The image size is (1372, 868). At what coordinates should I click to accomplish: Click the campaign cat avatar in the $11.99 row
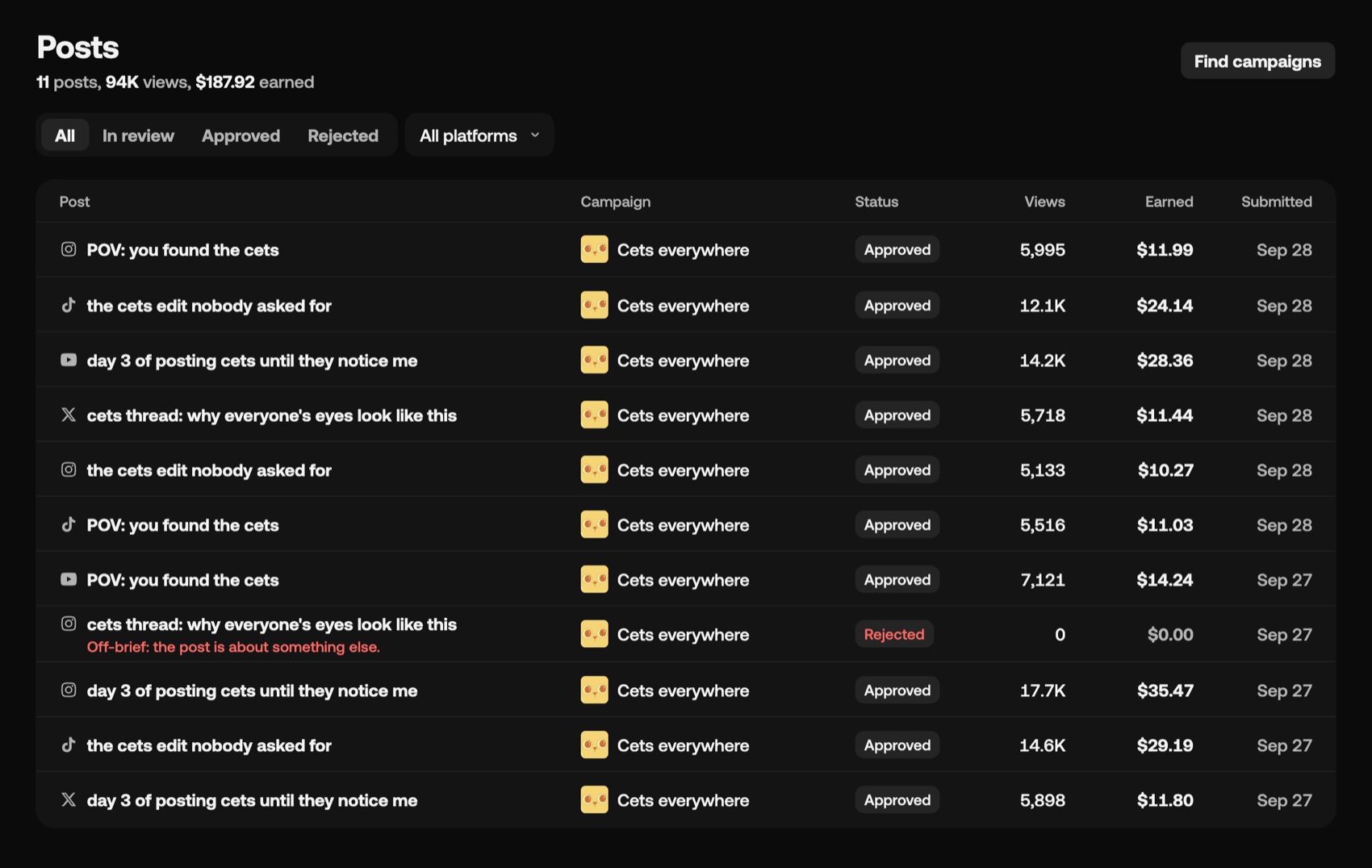(x=594, y=249)
